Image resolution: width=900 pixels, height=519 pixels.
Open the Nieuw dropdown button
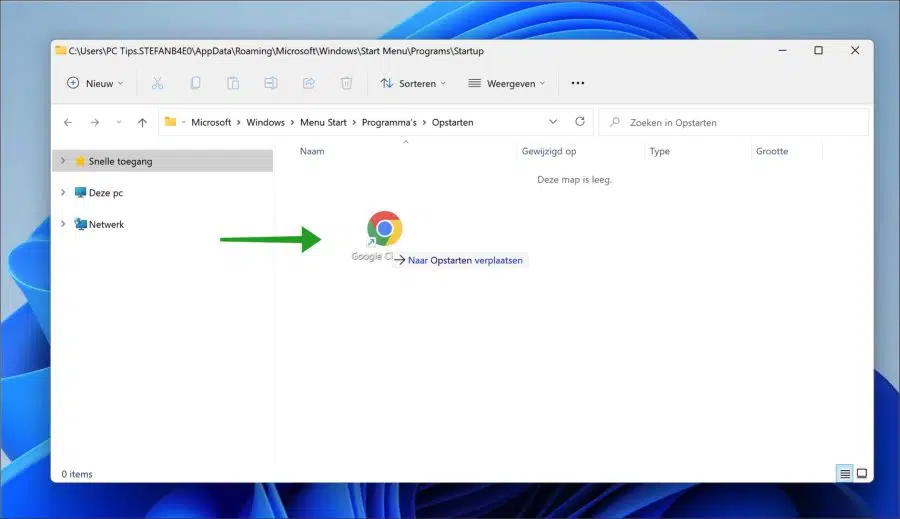(x=95, y=83)
